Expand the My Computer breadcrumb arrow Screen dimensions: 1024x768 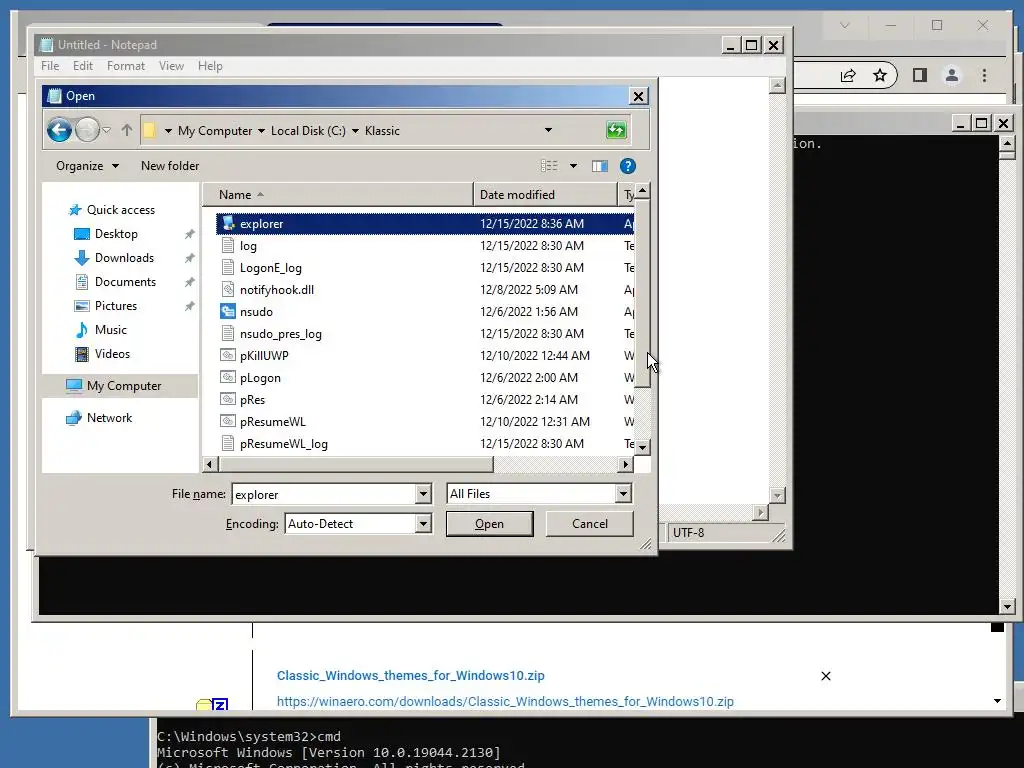point(261,131)
